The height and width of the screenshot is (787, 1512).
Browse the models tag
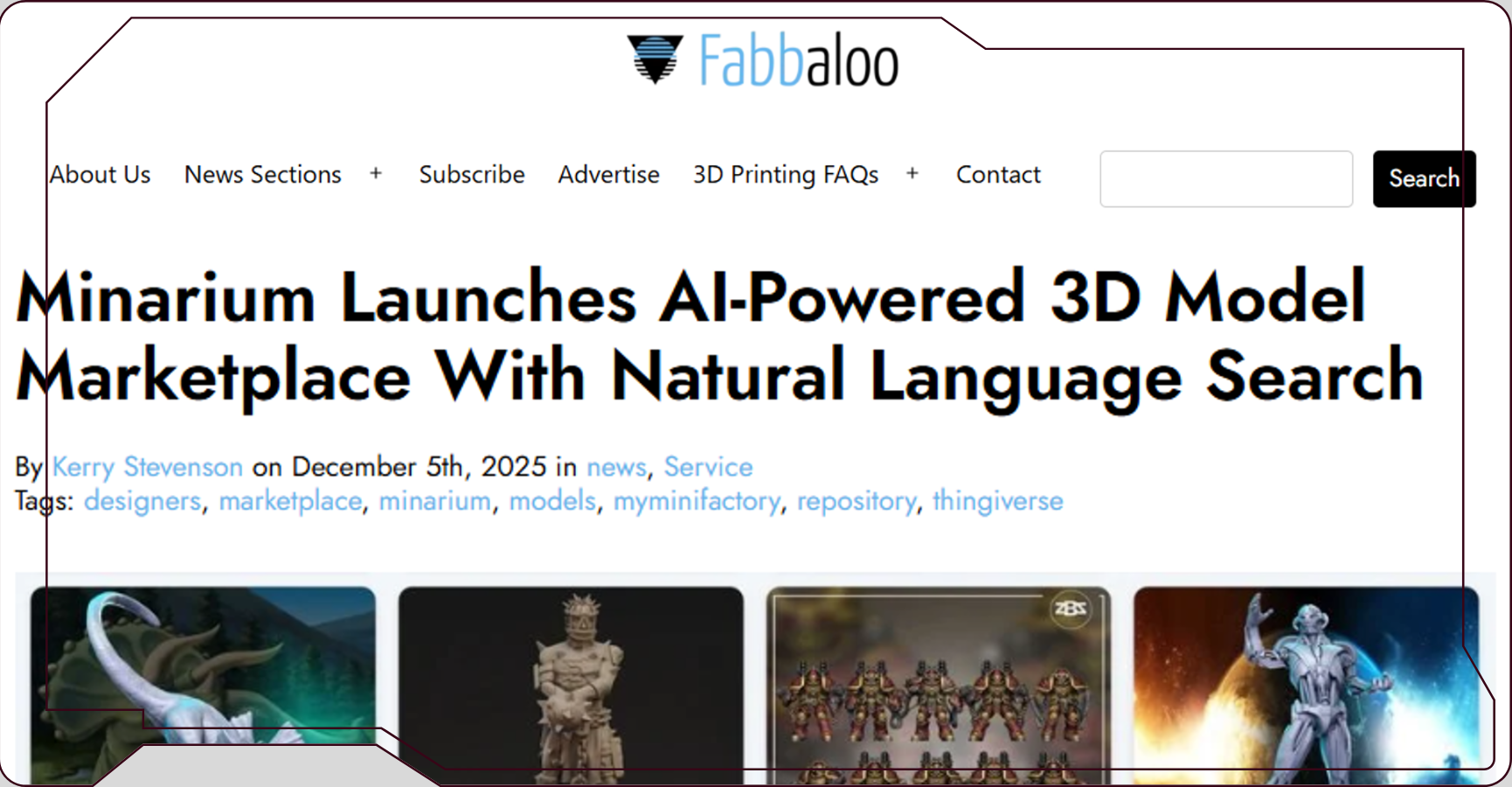[552, 500]
